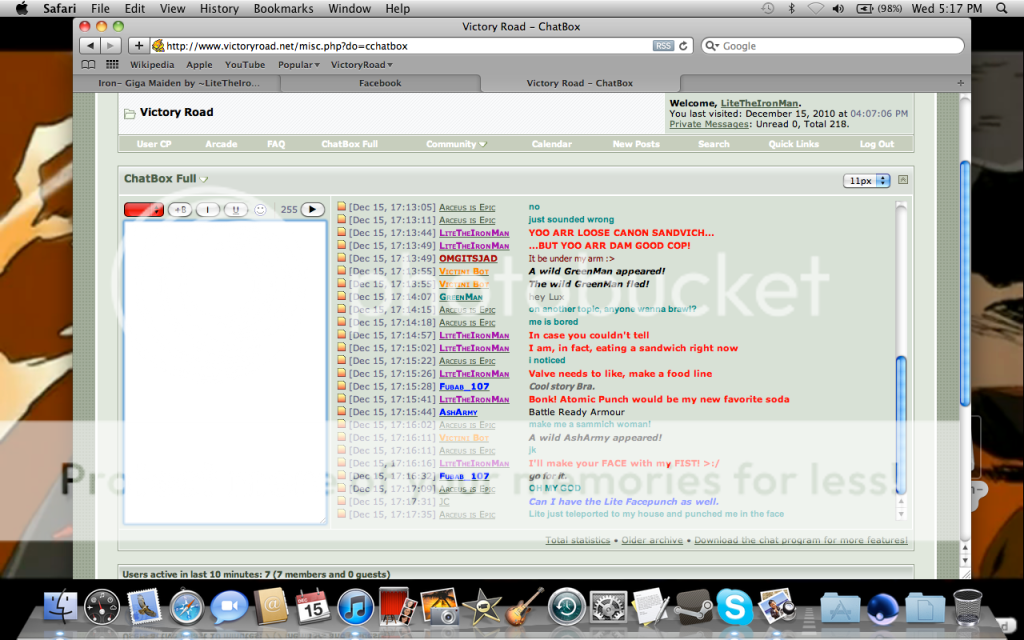Open Steam from the dock
The image size is (1024, 640).
point(692,607)
